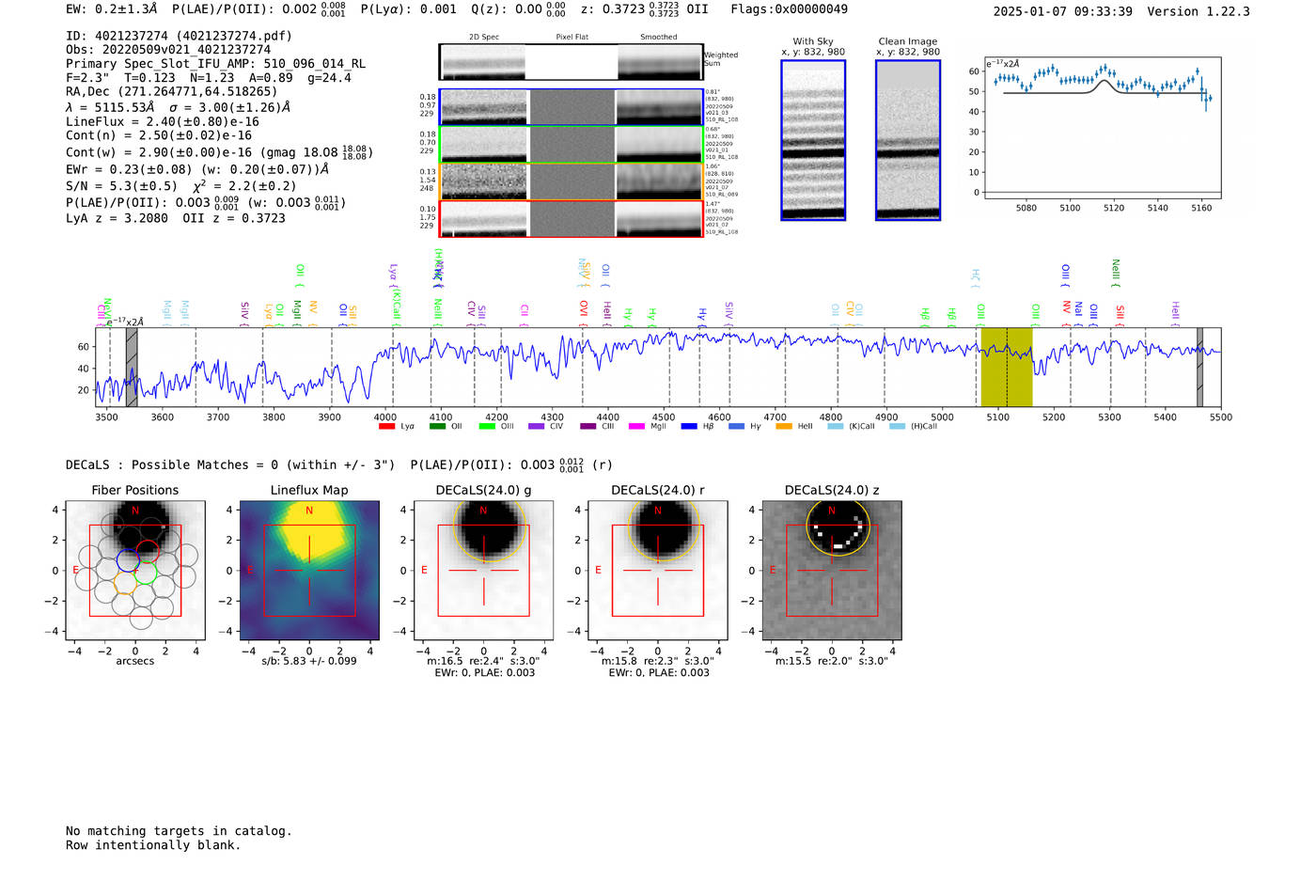The height and width of the screenshot is (896, 1316).
Task: Click the m:15.5 re:2.0" caption under z
Action: tap(832, 661)
